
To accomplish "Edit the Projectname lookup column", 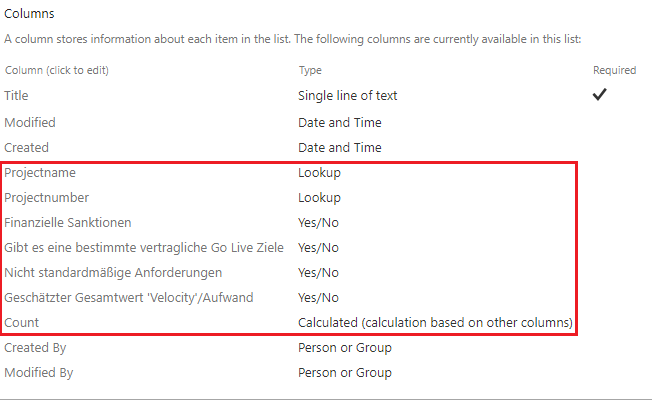I will click(40, 173).
